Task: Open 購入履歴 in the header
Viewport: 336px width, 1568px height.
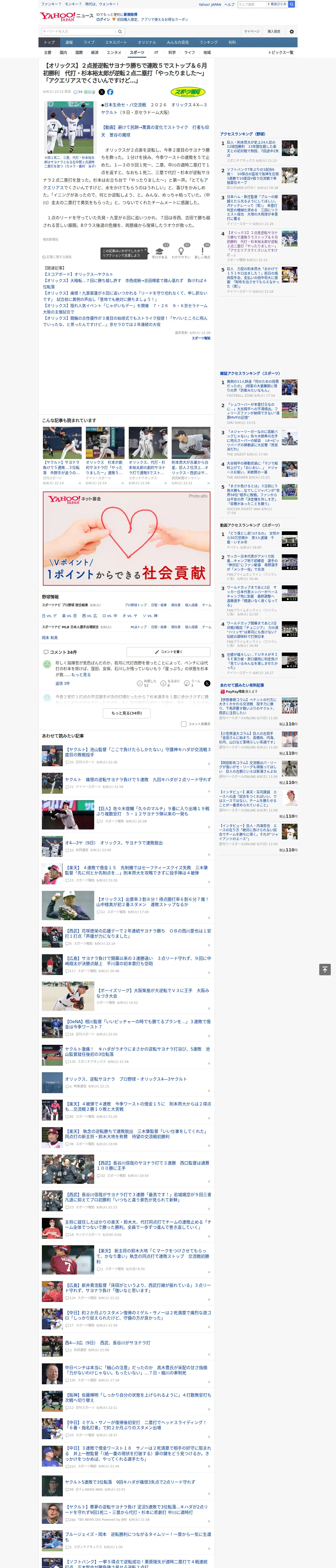Action: (x=274, y=32)
